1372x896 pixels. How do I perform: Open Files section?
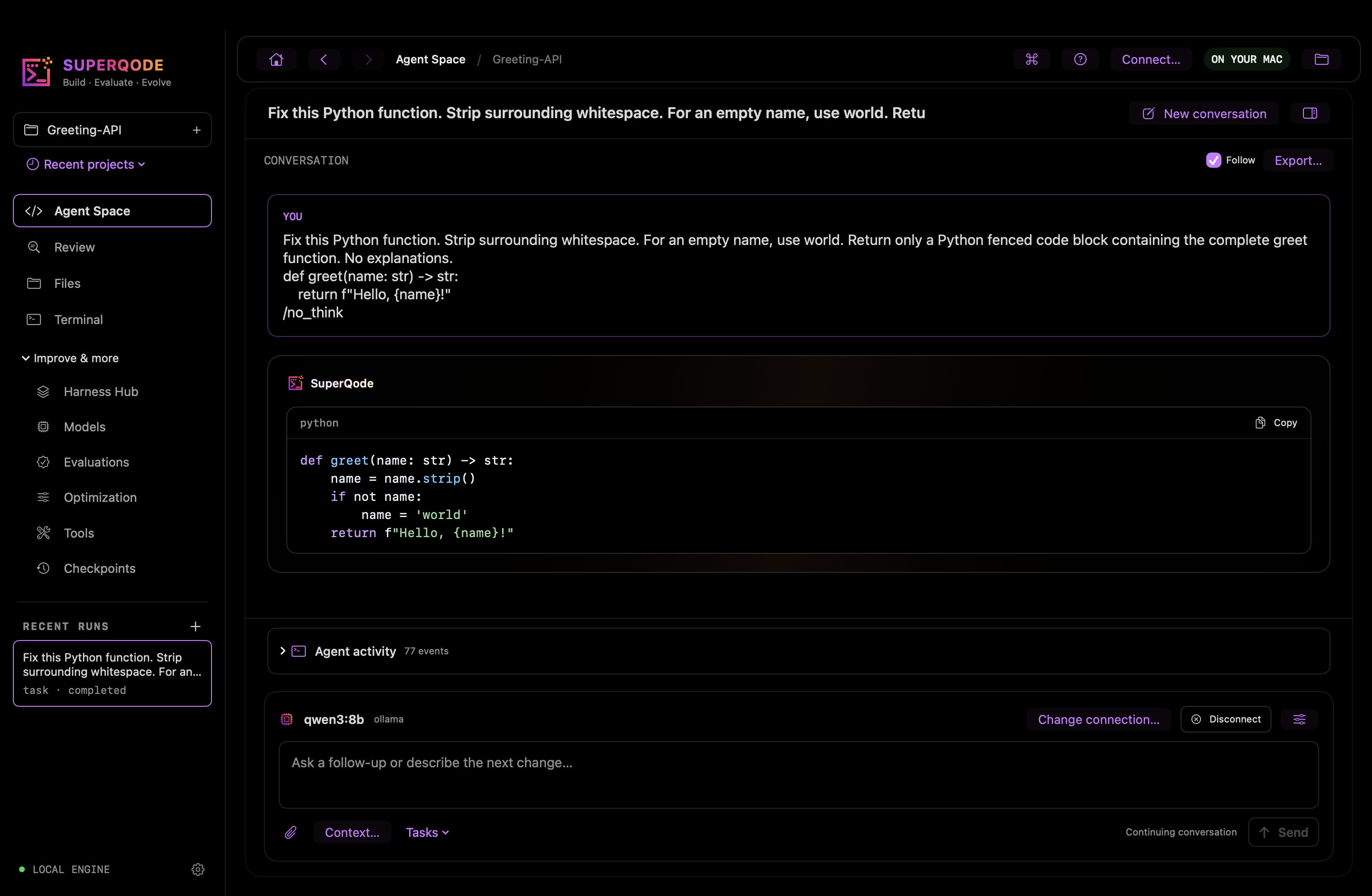112,284
